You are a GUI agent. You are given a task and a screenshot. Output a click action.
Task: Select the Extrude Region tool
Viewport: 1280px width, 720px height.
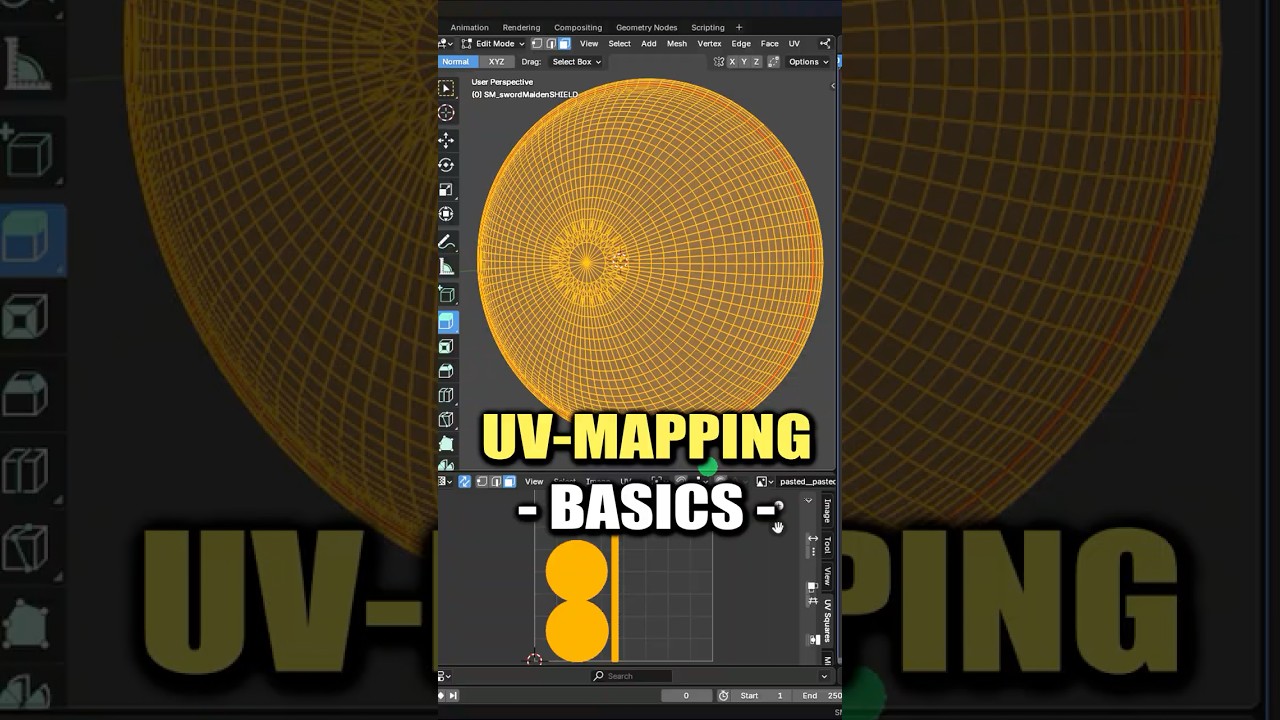447,321
